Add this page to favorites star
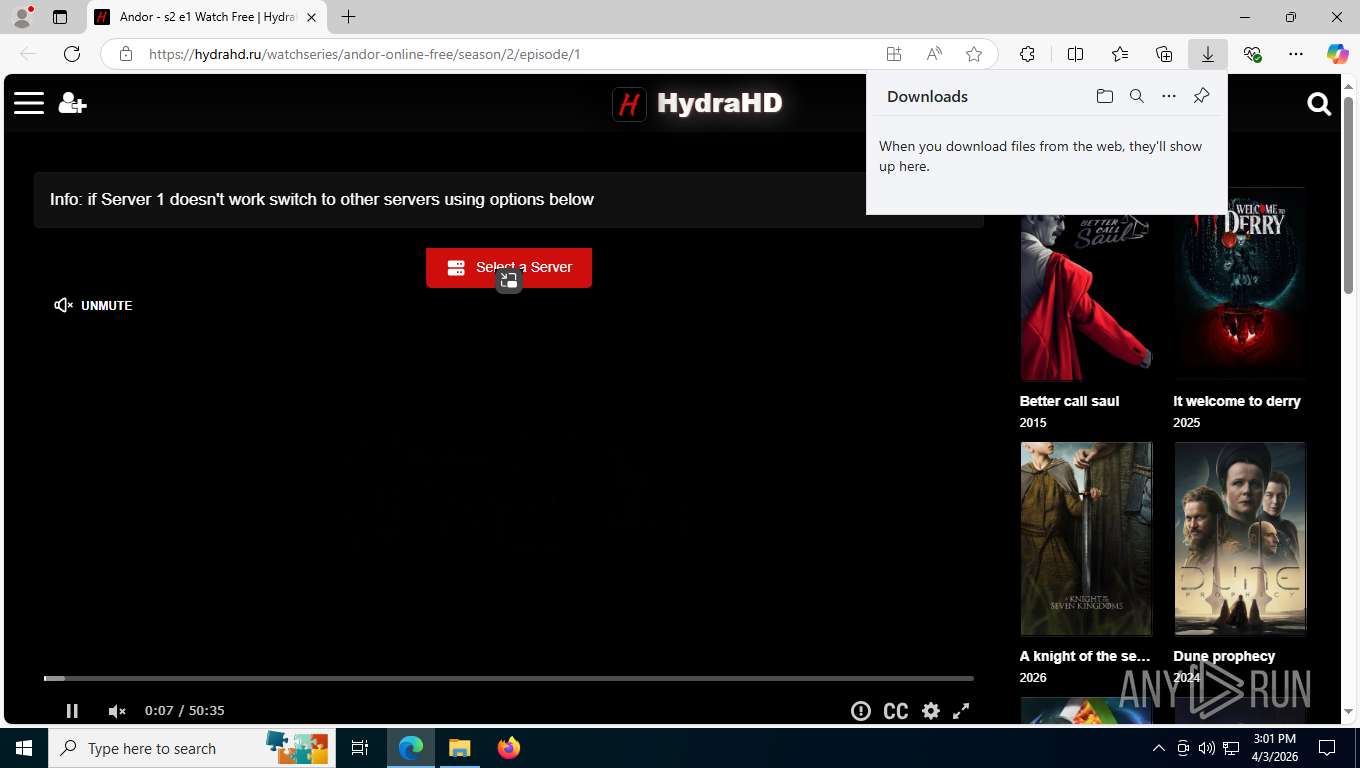 coord(974,54)
